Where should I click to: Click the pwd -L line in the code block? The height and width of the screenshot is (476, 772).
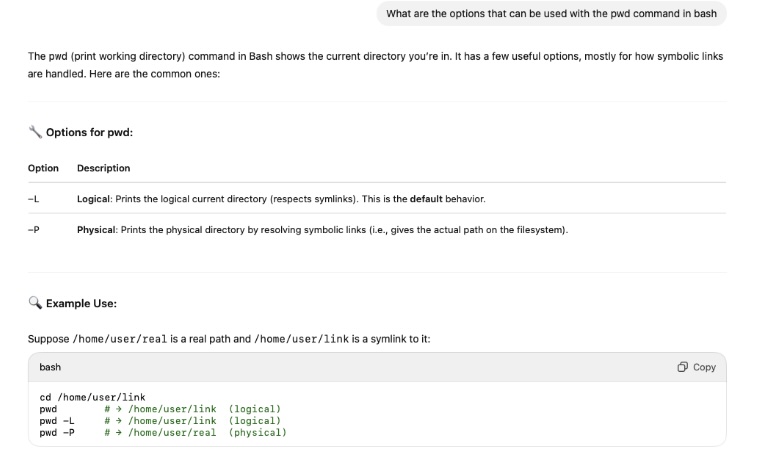point(57,421)
